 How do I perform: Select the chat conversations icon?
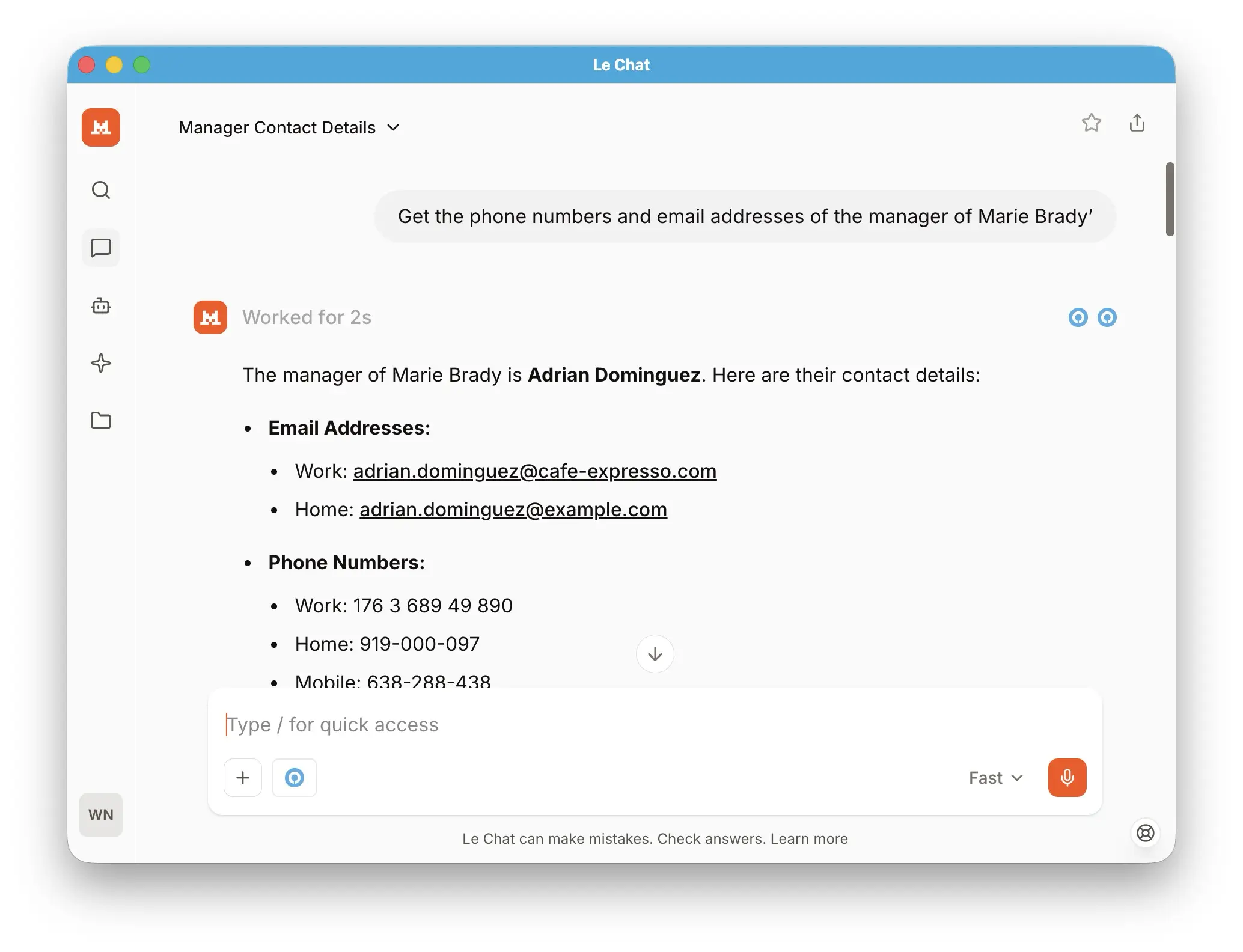pyautogui.click(x=101, y=248)
